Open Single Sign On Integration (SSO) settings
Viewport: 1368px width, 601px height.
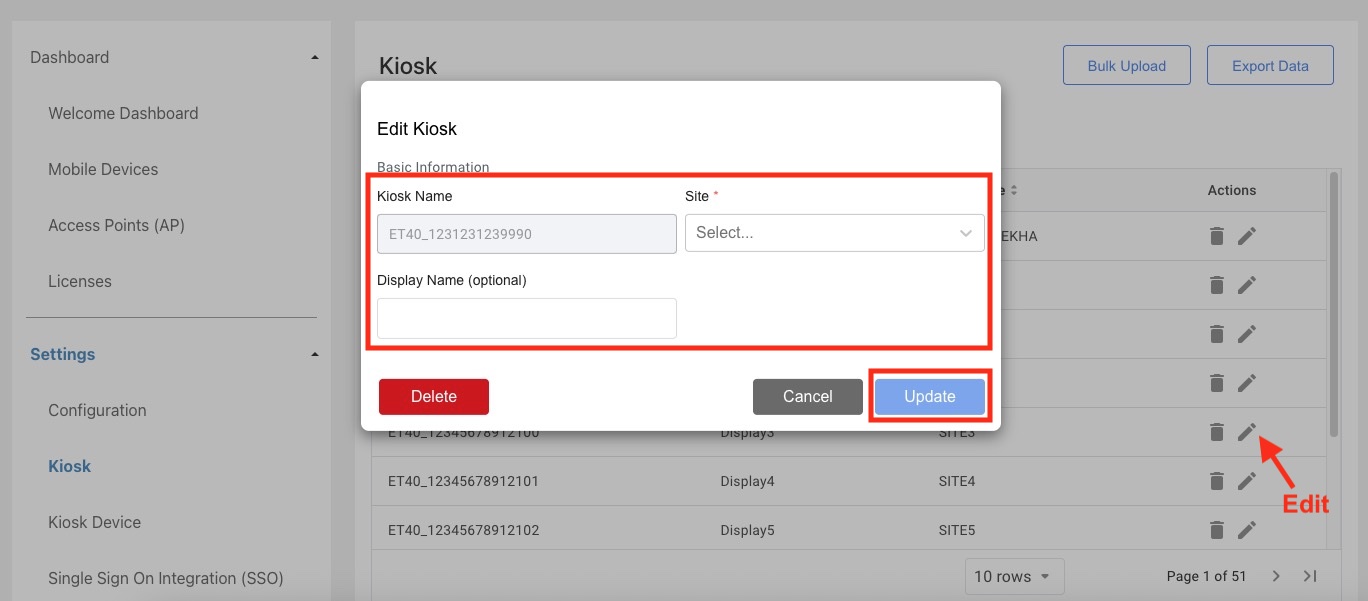click(166, 578)
